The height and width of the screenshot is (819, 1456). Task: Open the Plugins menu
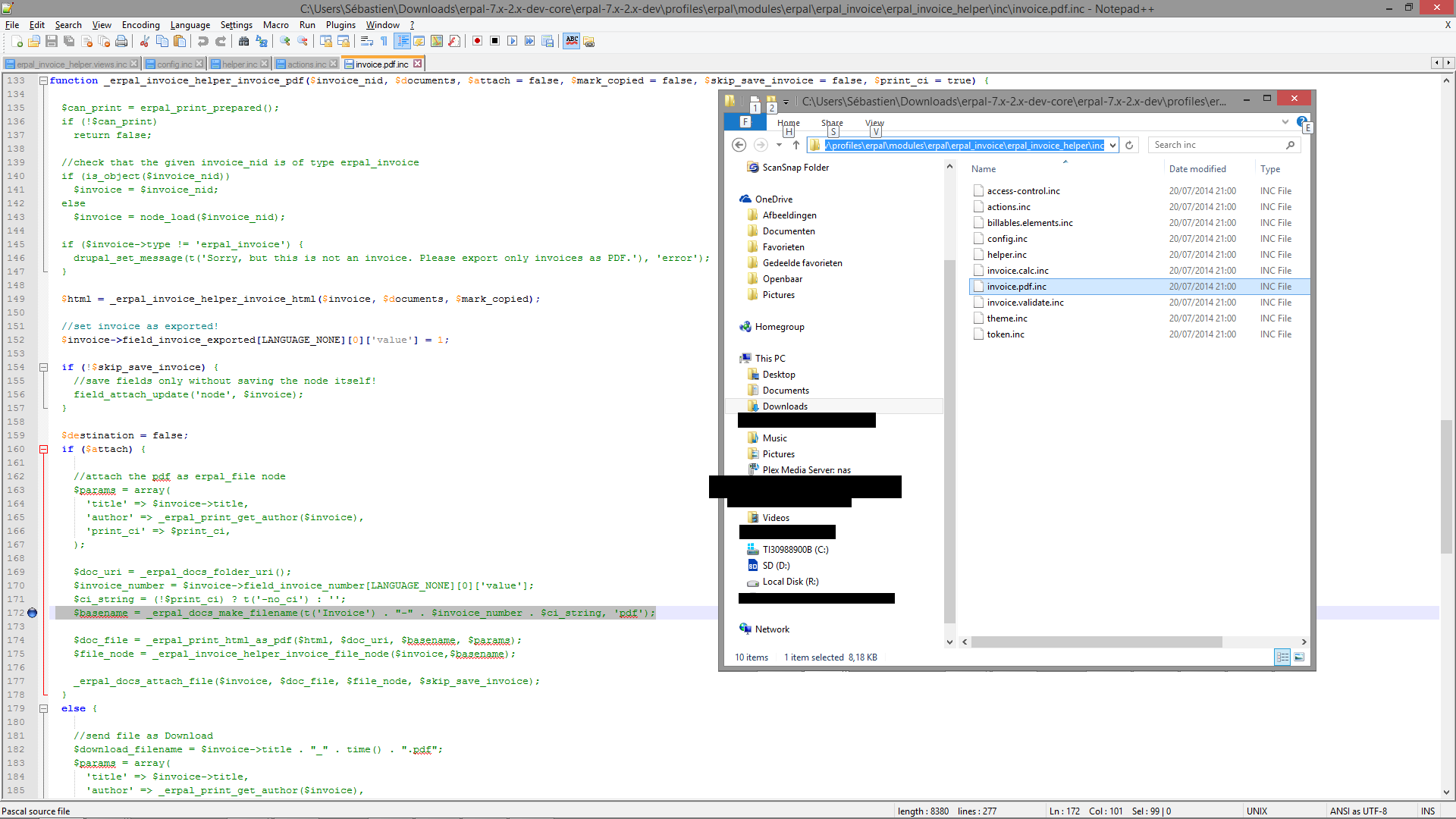click(x=340, y=25)
